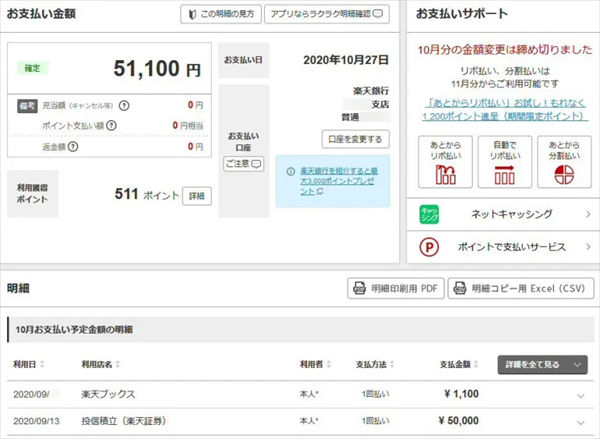Download 明細コピー用 Excel (CSV)

point(521,288)
